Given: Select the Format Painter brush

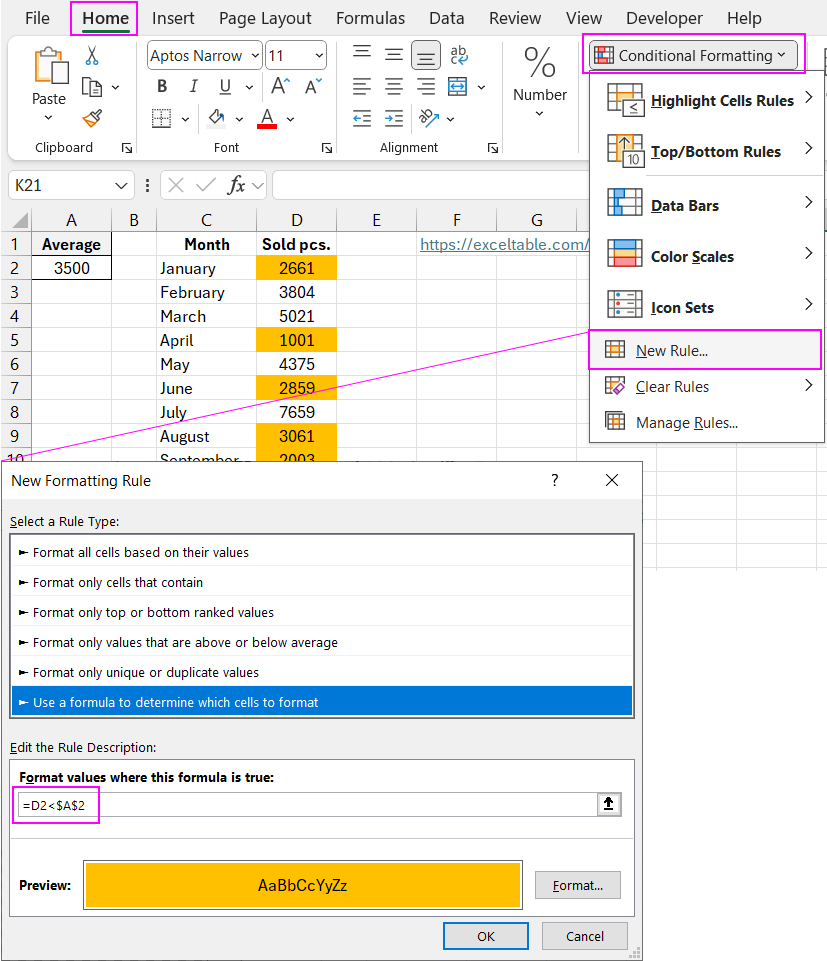Looking at the screenshot, I should pos(92,118).
